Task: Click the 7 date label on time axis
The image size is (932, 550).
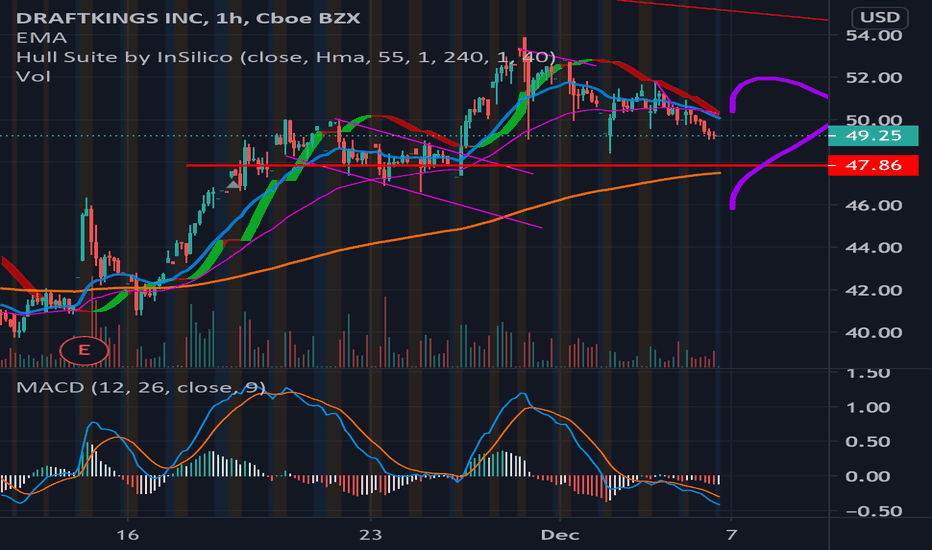Action: tap(731, 535)
